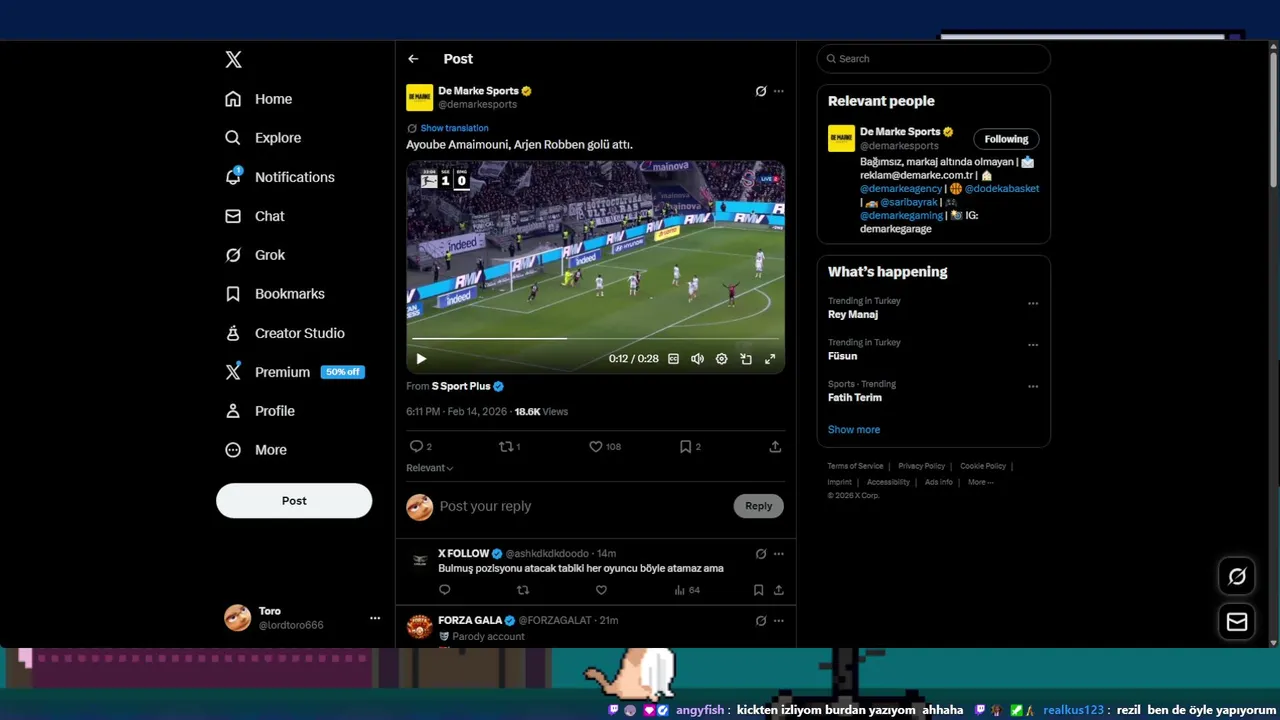Open Bookmarks in sidebar
The image size is (1280, 720).
point(275,294)
